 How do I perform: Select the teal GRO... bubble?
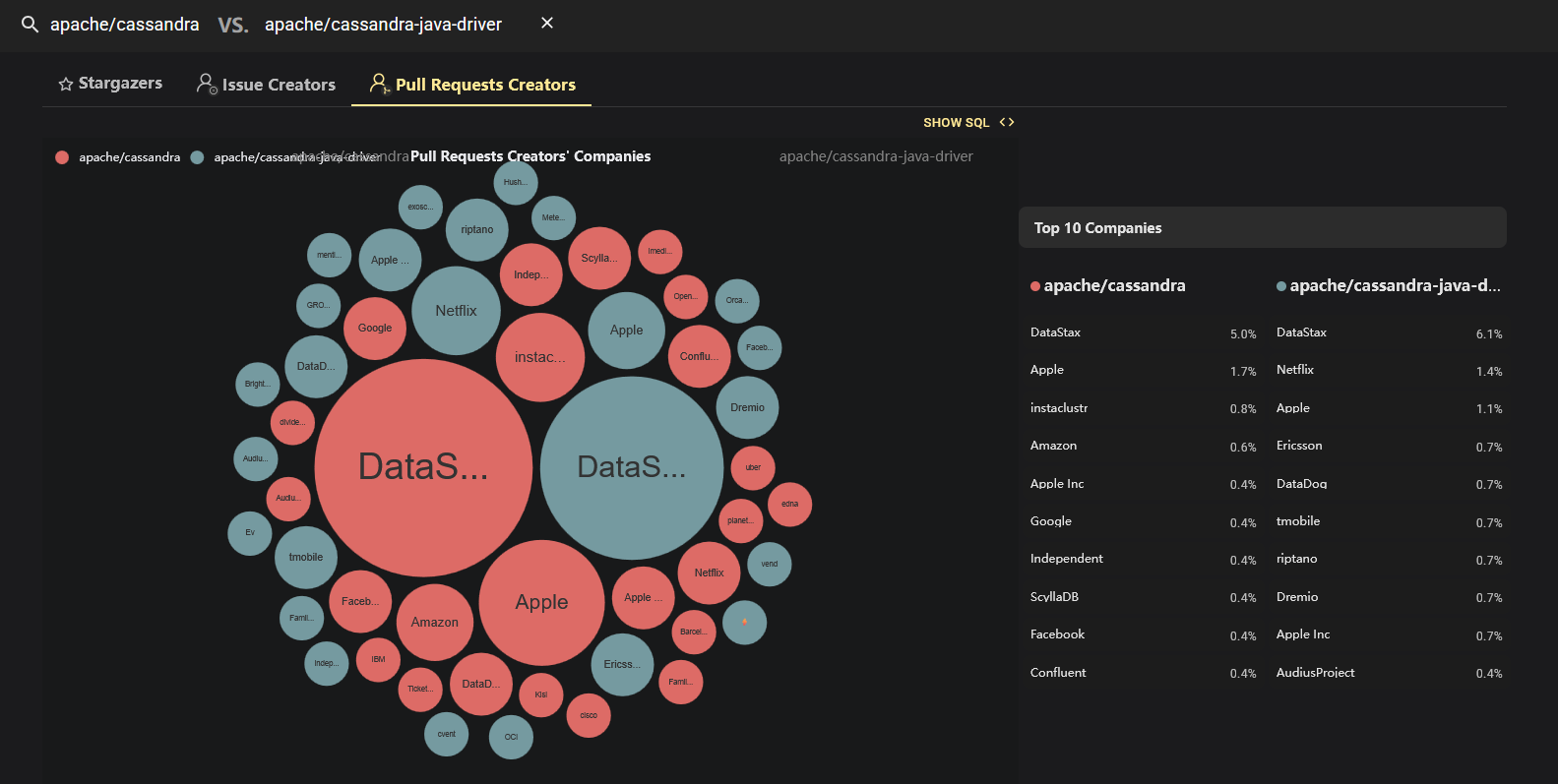point(318,306)
